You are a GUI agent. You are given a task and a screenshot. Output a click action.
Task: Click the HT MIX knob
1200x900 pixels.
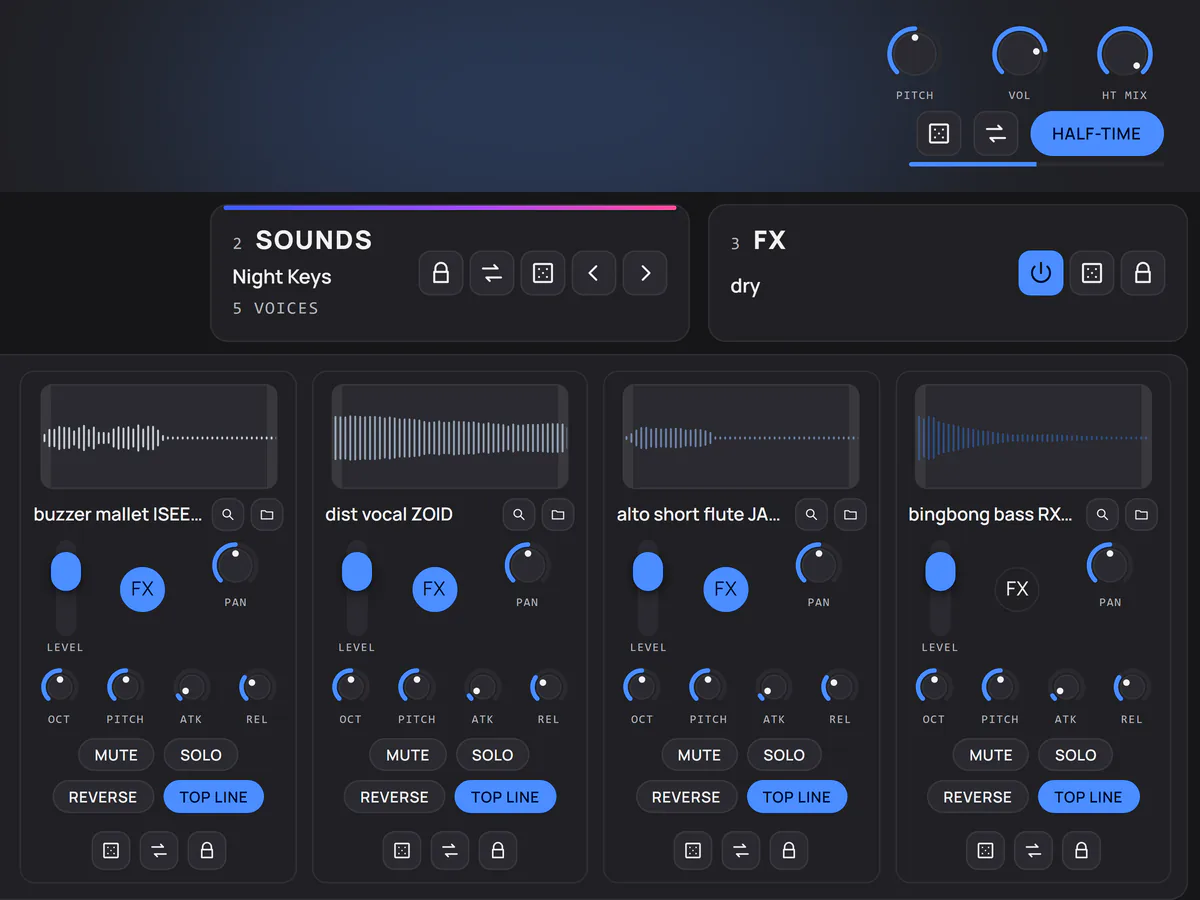coord(1124,54)
